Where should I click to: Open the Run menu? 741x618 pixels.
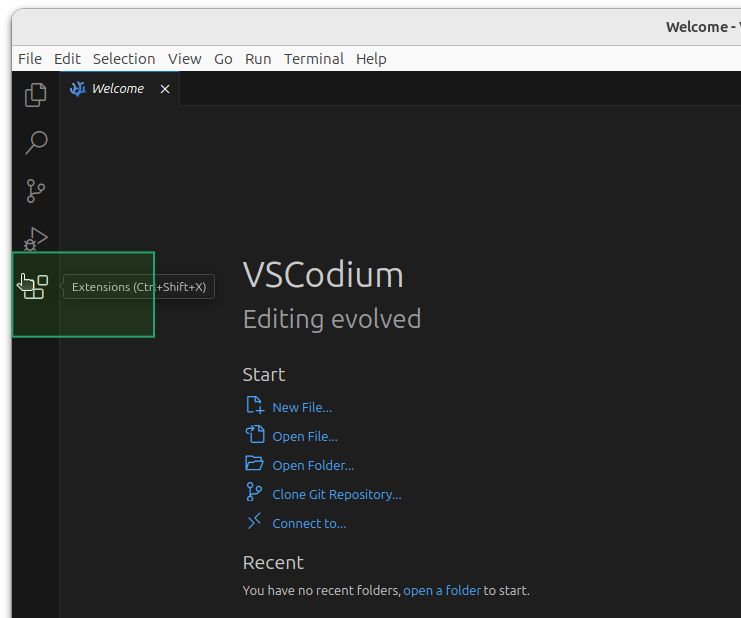click(258, 59)
